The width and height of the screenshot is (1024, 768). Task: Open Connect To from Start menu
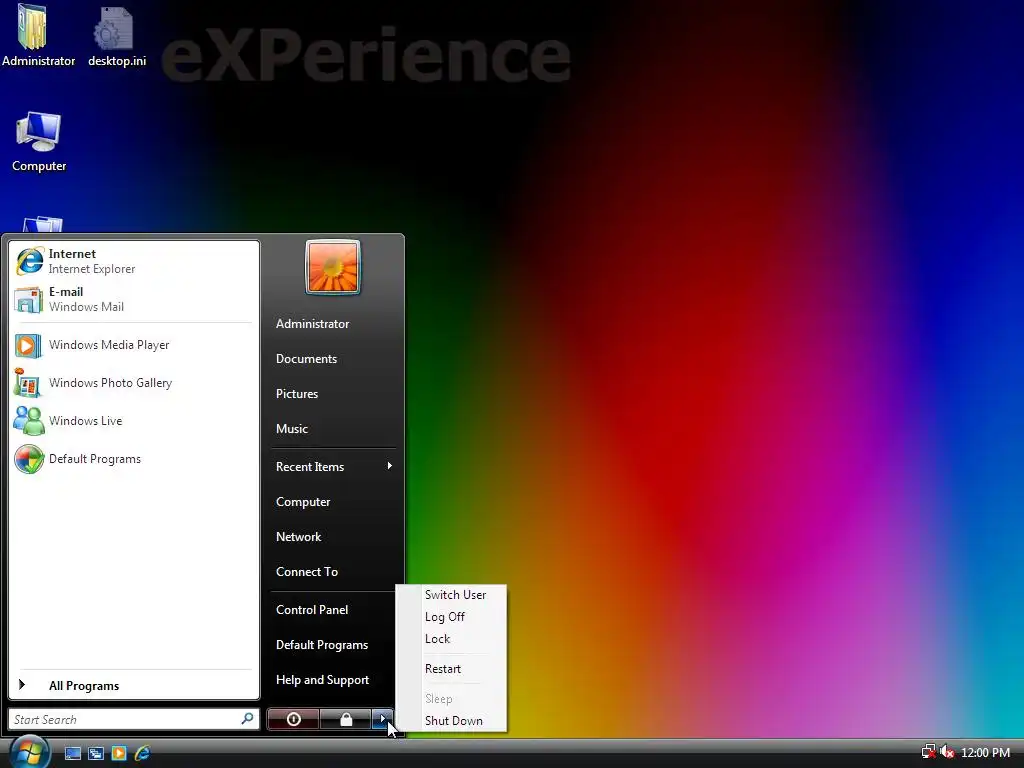[x=333, y=572]
